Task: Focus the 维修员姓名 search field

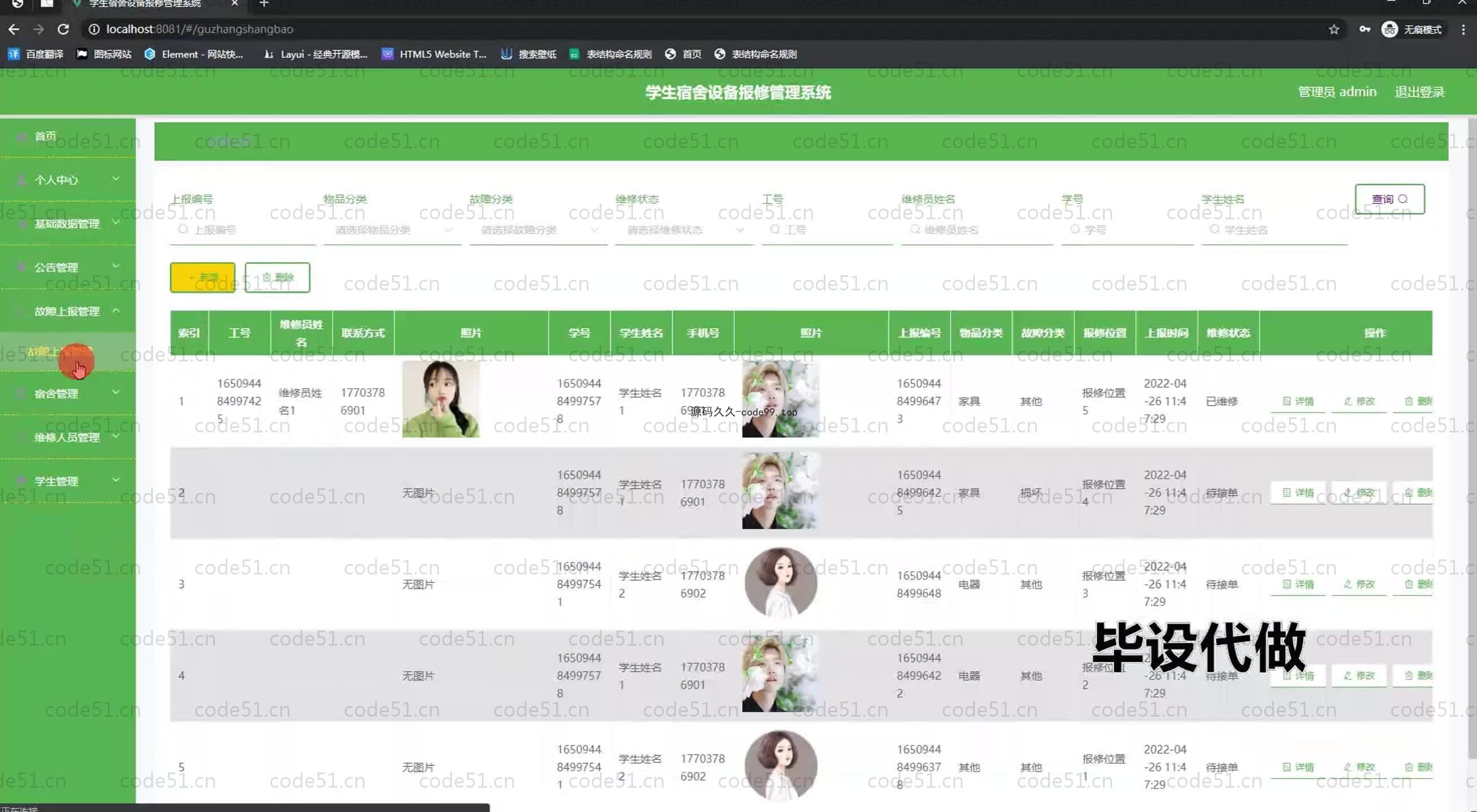Action: click(978, 231)
